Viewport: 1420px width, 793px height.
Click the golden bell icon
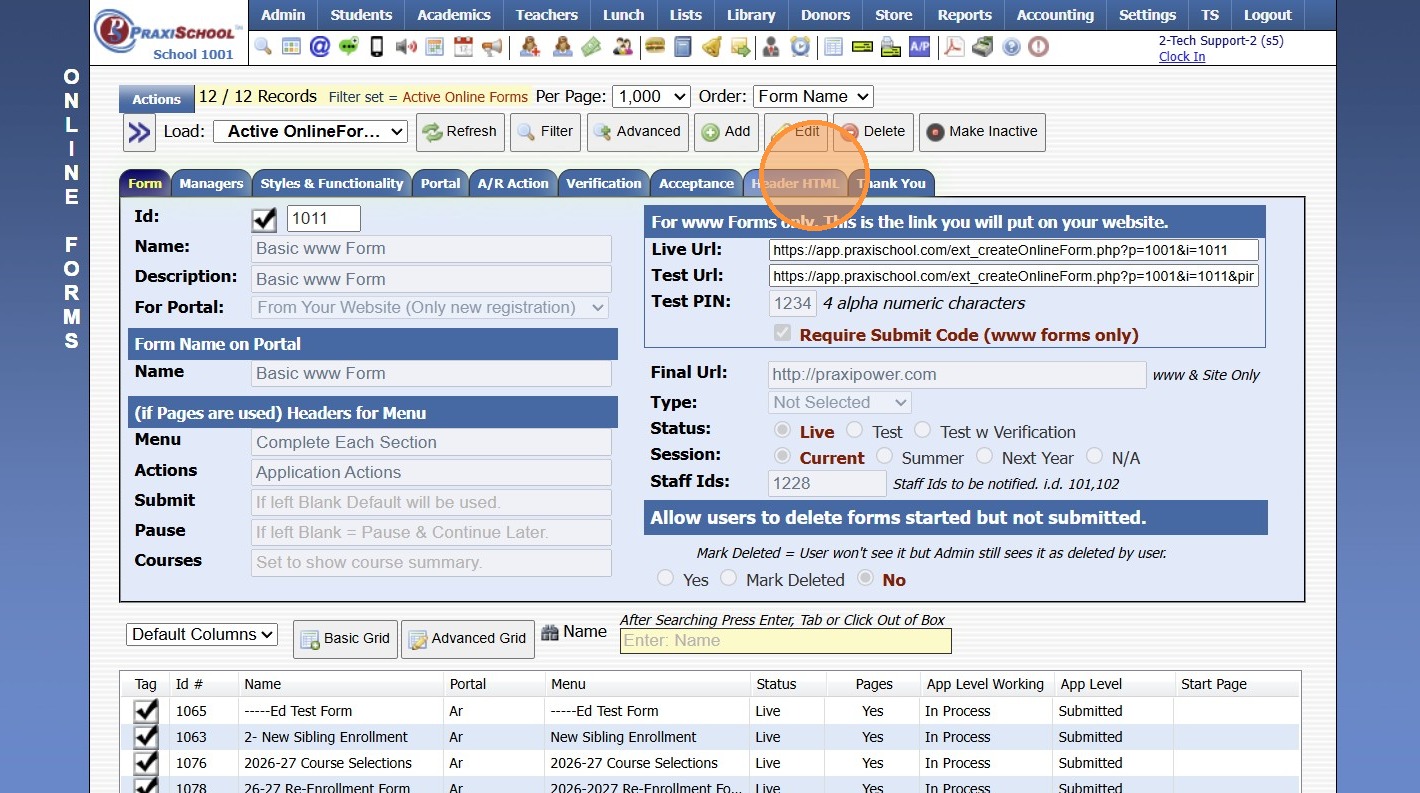tap(712, 46)
